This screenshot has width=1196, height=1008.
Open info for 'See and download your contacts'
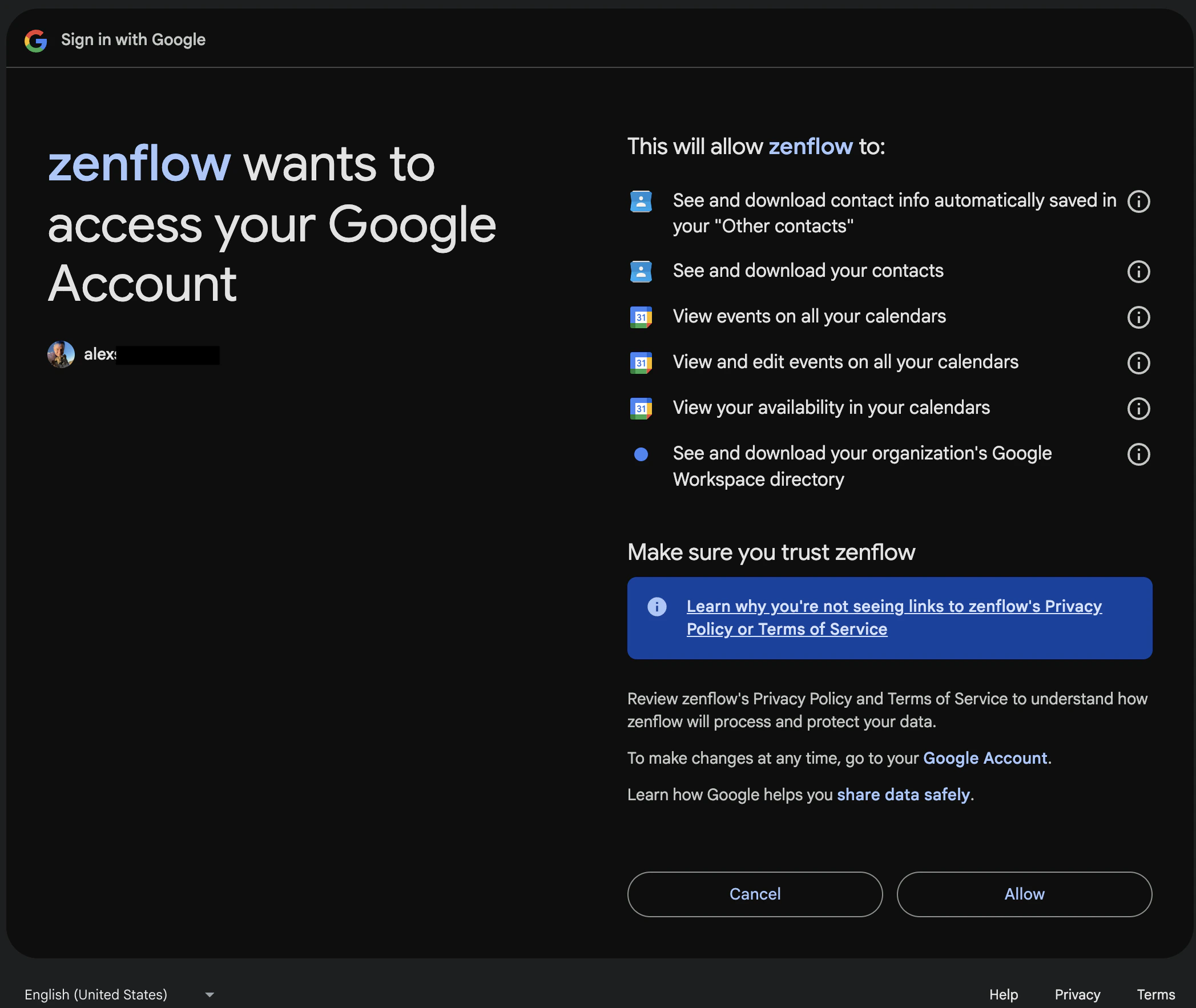coord(1138,272)
